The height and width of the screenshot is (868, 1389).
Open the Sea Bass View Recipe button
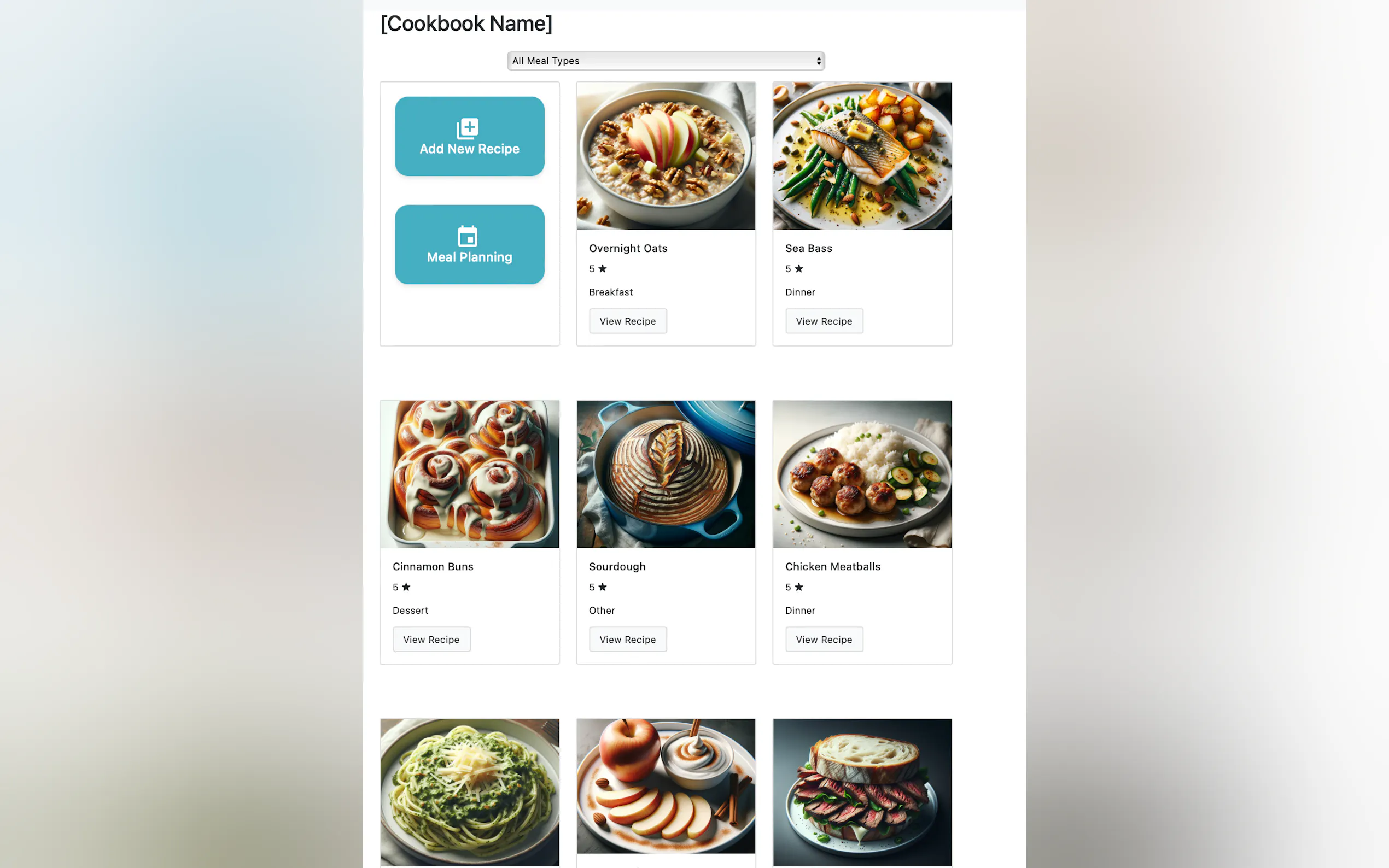coord(824,321)
